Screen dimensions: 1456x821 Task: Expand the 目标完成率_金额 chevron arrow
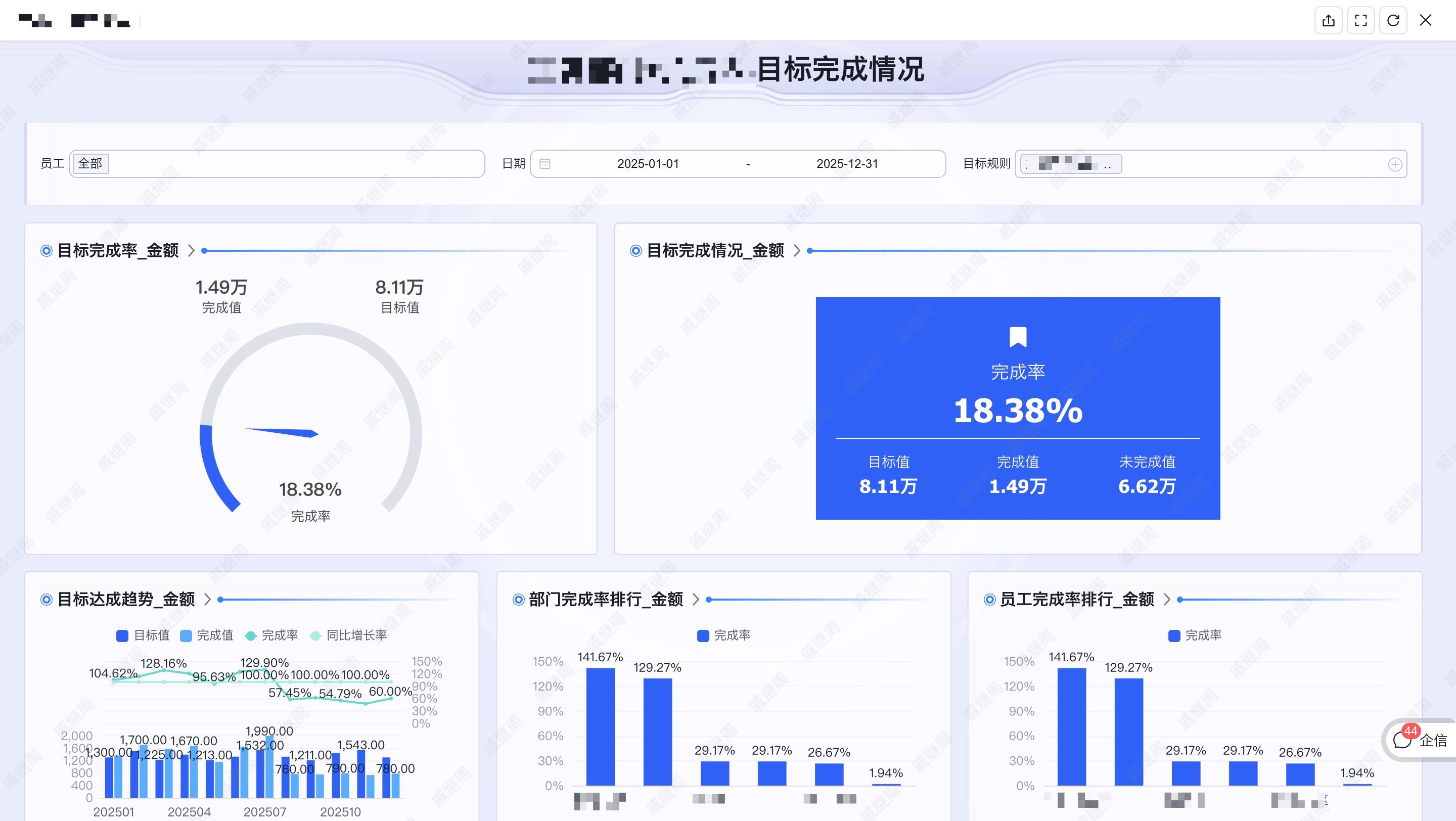191,251
